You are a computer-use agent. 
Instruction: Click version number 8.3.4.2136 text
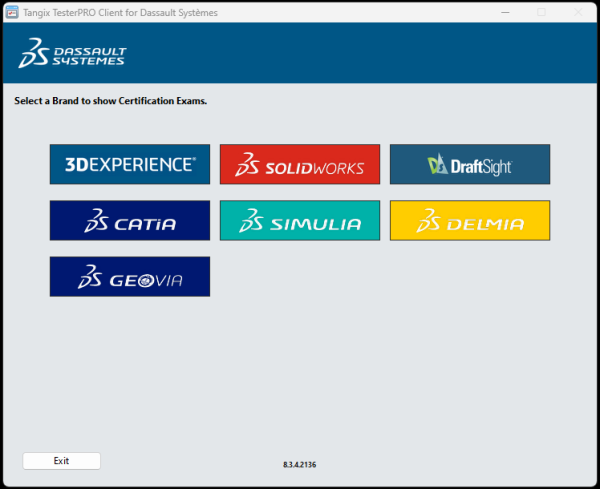tap(300, 465)
